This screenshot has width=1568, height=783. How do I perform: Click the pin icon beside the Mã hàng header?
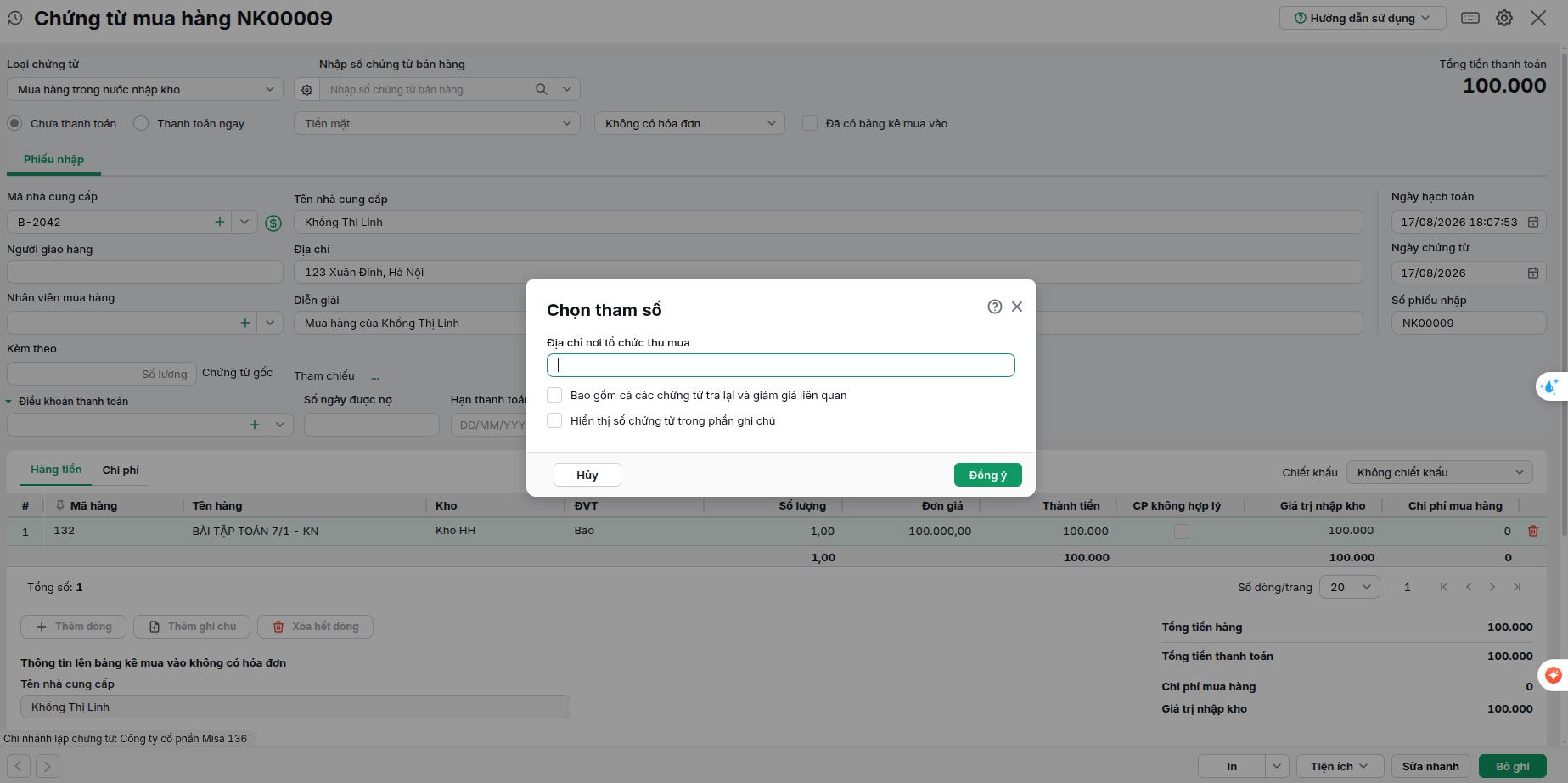(x=60, y=505)
